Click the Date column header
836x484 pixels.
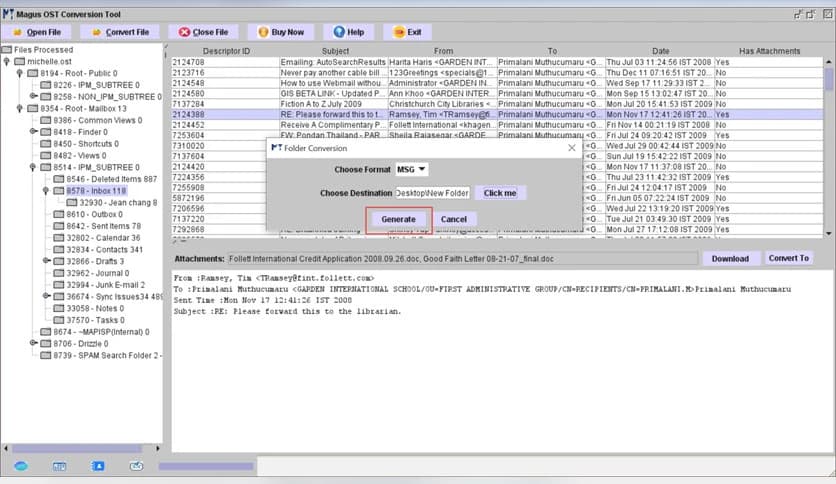pos(661,51)
